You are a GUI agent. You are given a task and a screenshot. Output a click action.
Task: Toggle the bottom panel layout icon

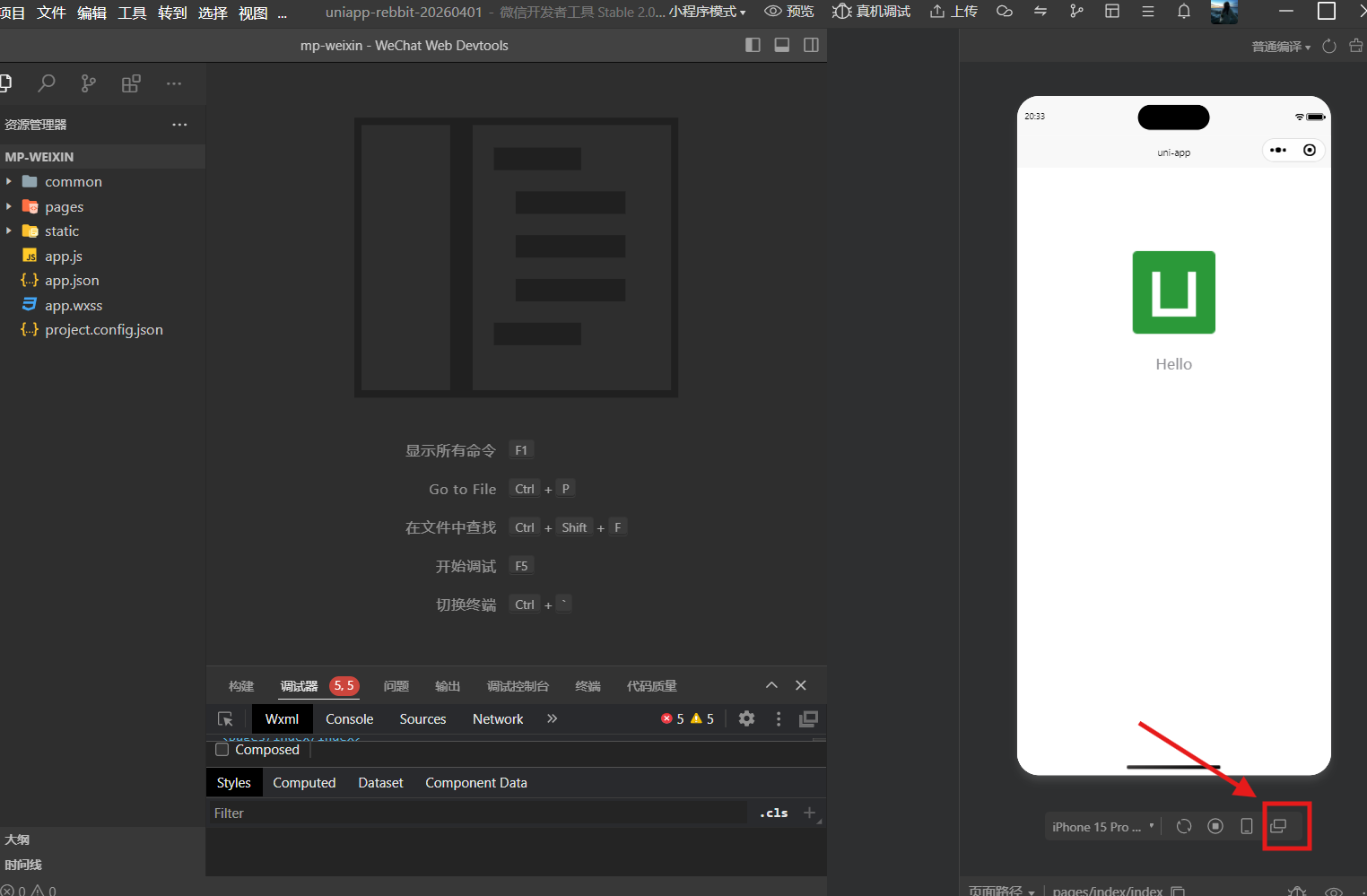pyautogui.click(x=782, y=45)
